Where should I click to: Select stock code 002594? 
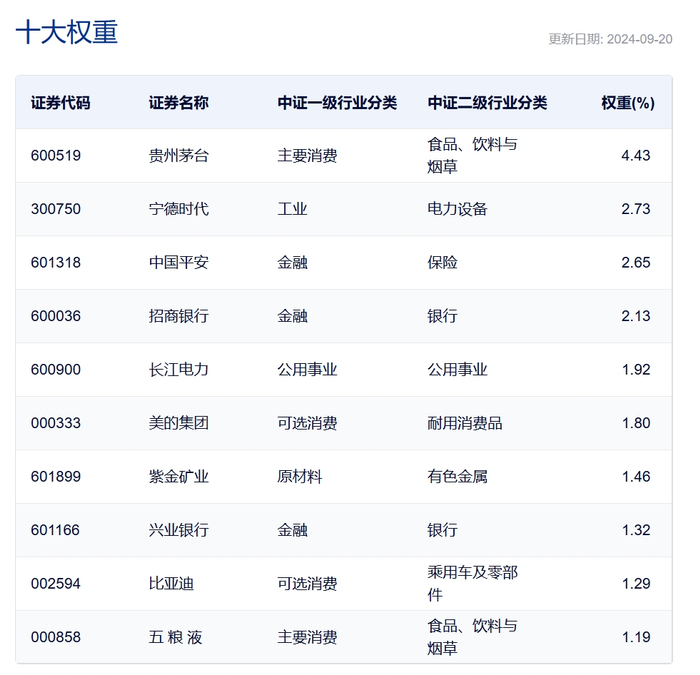tap(56, 583)
